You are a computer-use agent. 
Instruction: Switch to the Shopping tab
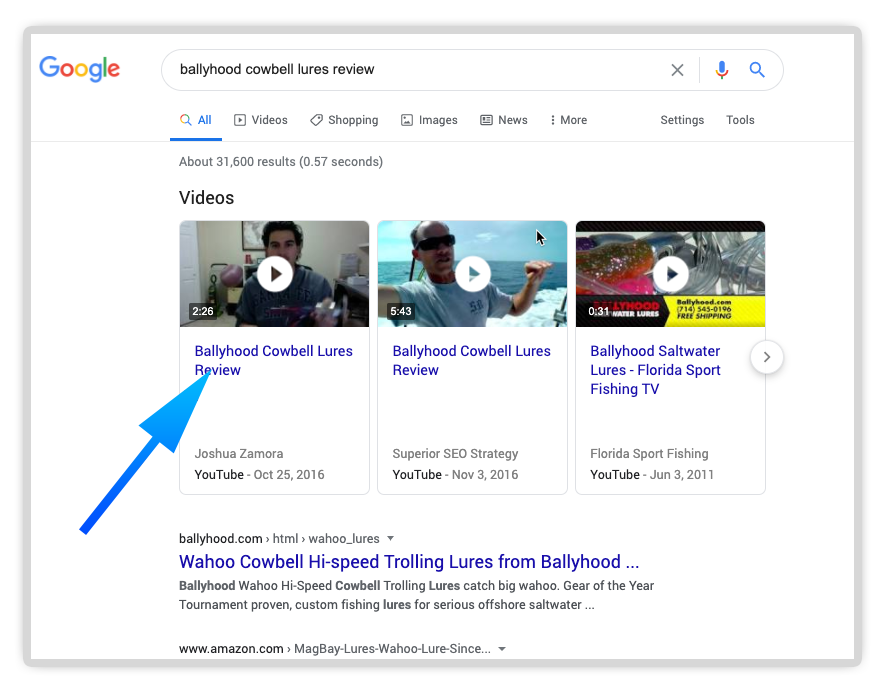point(344,120)
